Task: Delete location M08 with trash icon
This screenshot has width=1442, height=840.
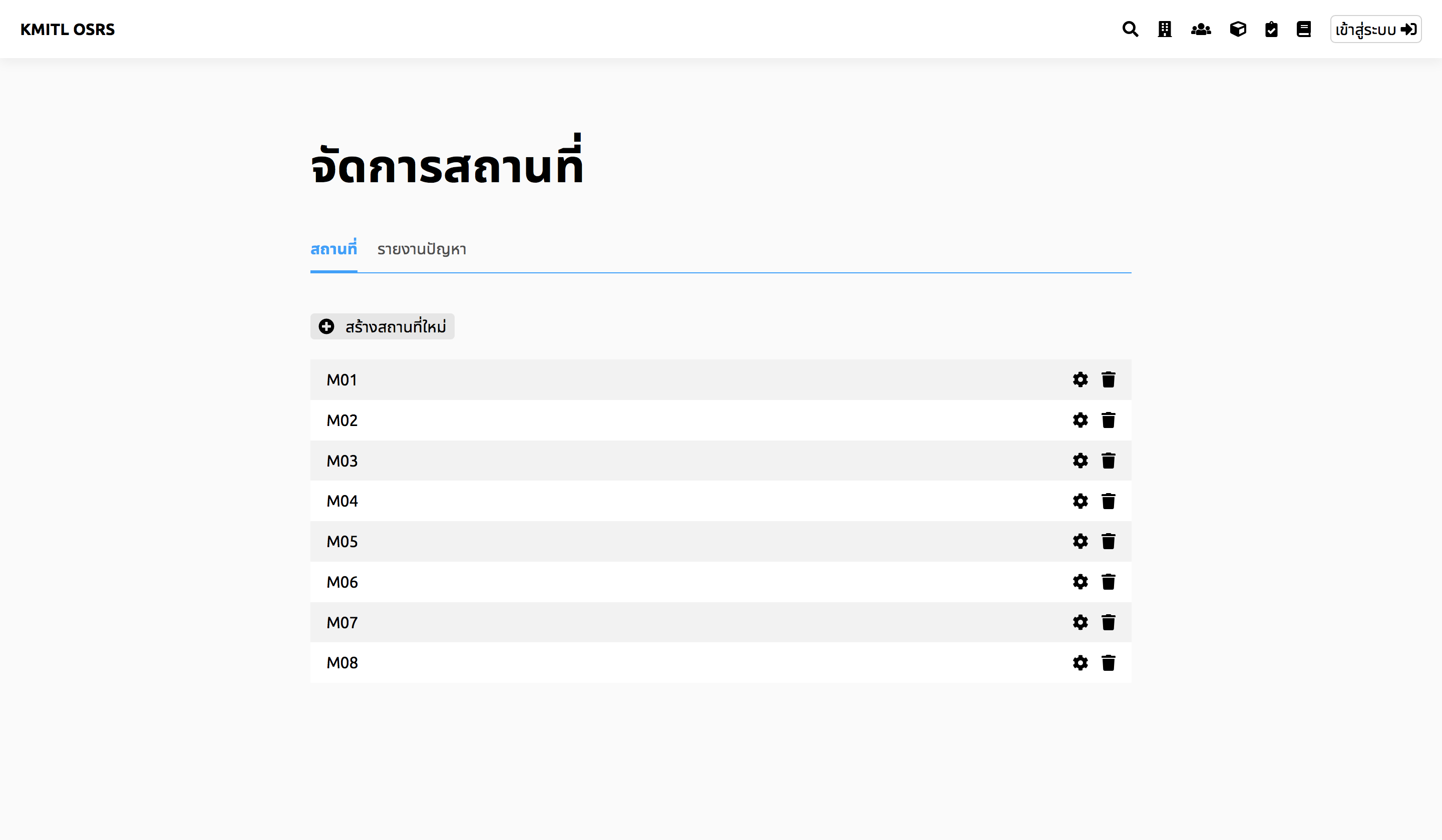Action: (x=1108, y=663)
